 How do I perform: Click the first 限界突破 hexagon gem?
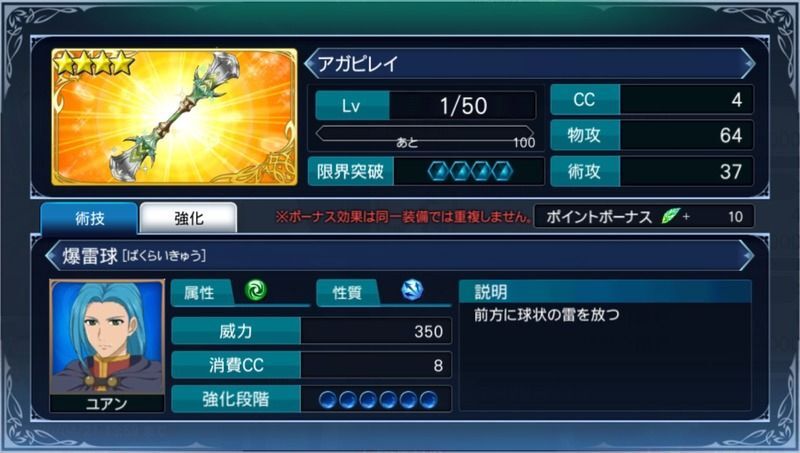[438, 171]
